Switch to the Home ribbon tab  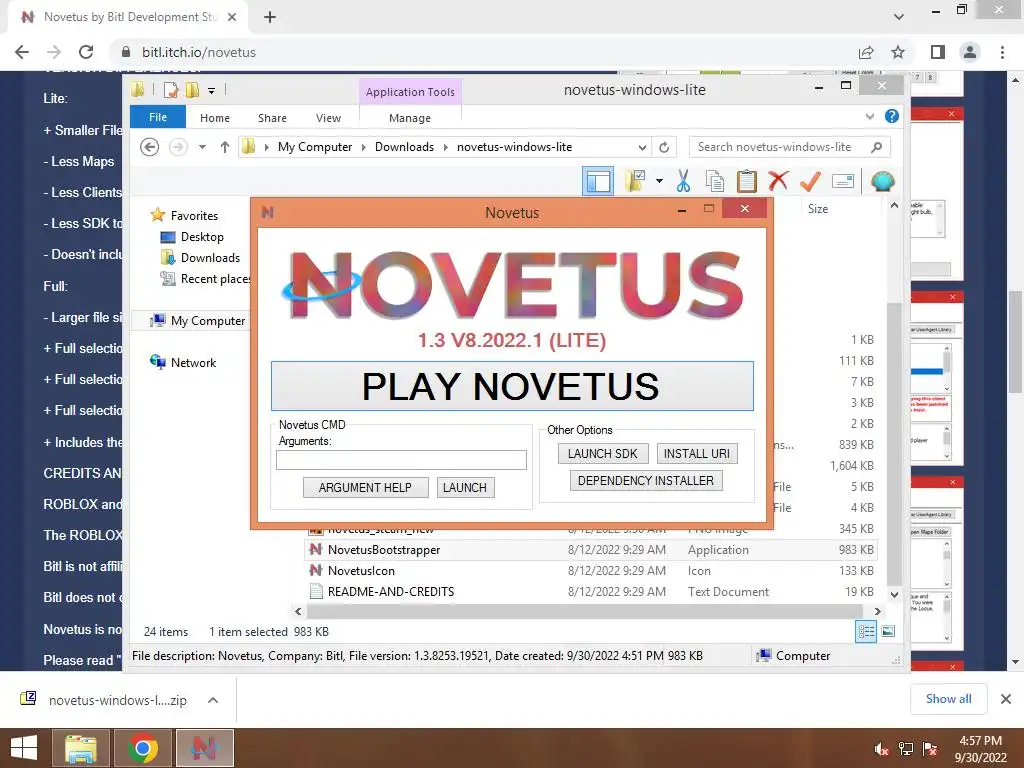pyautogui.click(x=215, y=118)
